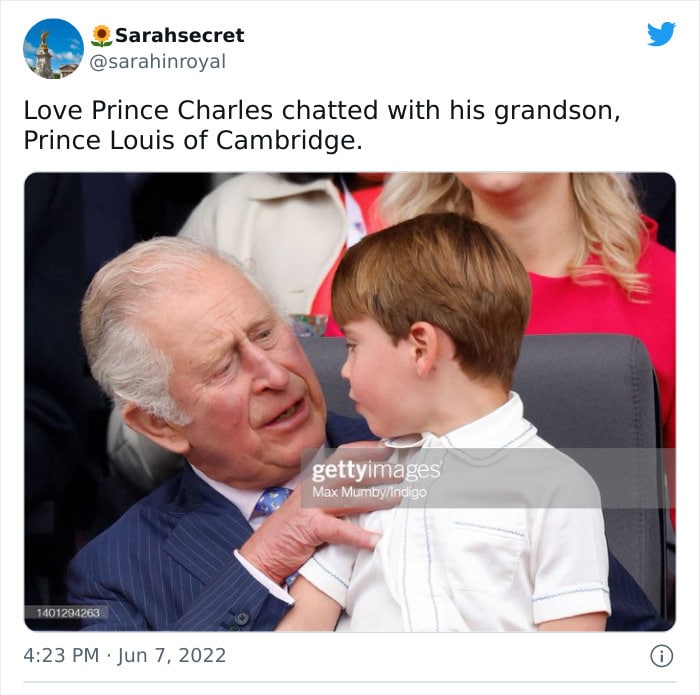Click the Twitter bird logo
This screenshot has height=695, width=700.
661,33
